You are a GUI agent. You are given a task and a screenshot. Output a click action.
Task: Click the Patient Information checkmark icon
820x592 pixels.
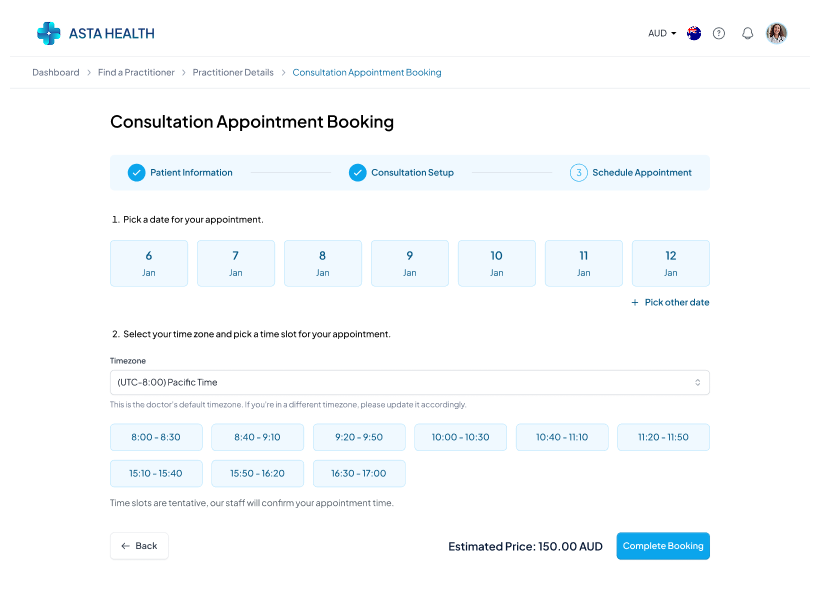(x=137, y=172)
